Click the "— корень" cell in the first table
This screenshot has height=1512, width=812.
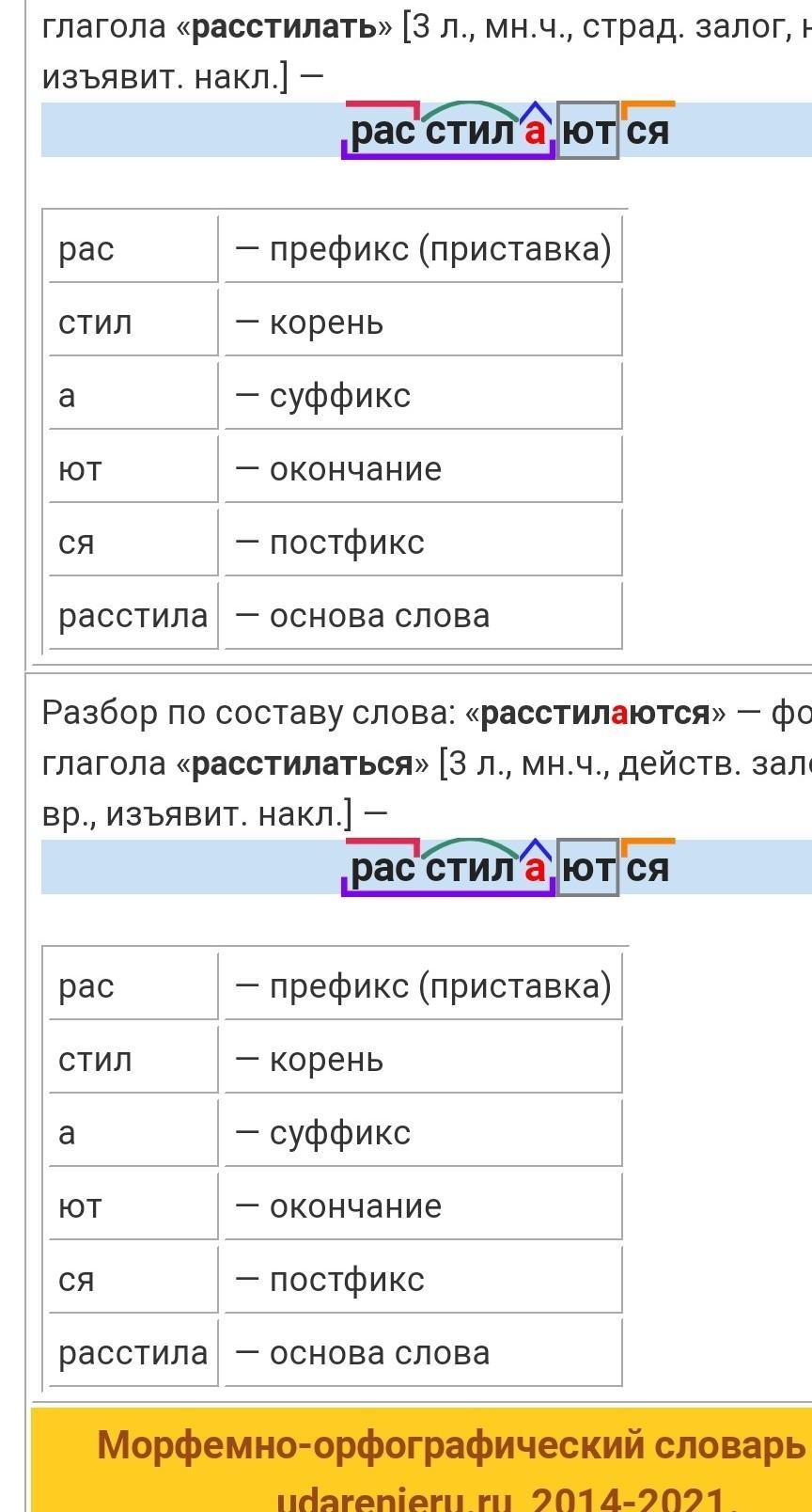(x=423, y=323)
